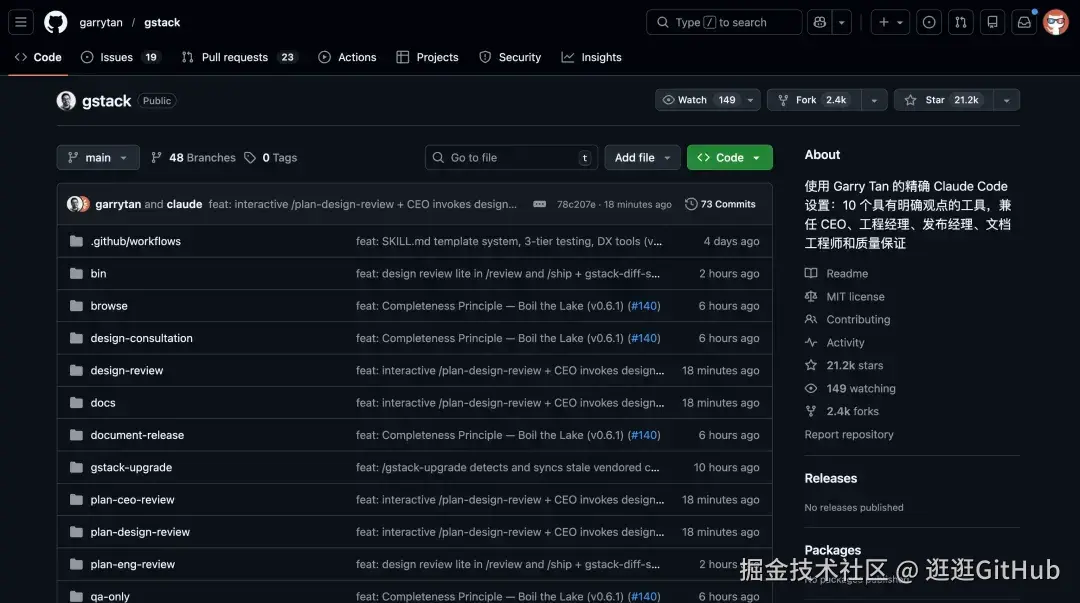The width and height of the screenshot is (1080, 603).
Task: Click the Fork button
Action: [x=814, y=100]
